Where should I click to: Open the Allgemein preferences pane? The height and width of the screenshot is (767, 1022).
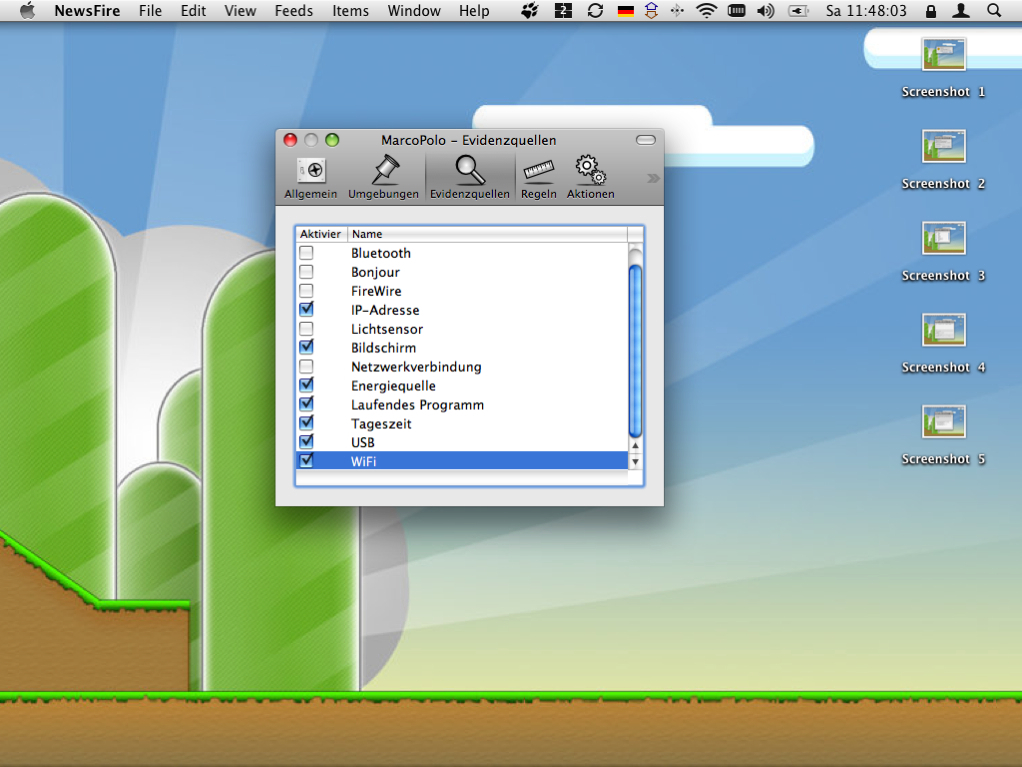pyautogui.click(x=311, y=177)
